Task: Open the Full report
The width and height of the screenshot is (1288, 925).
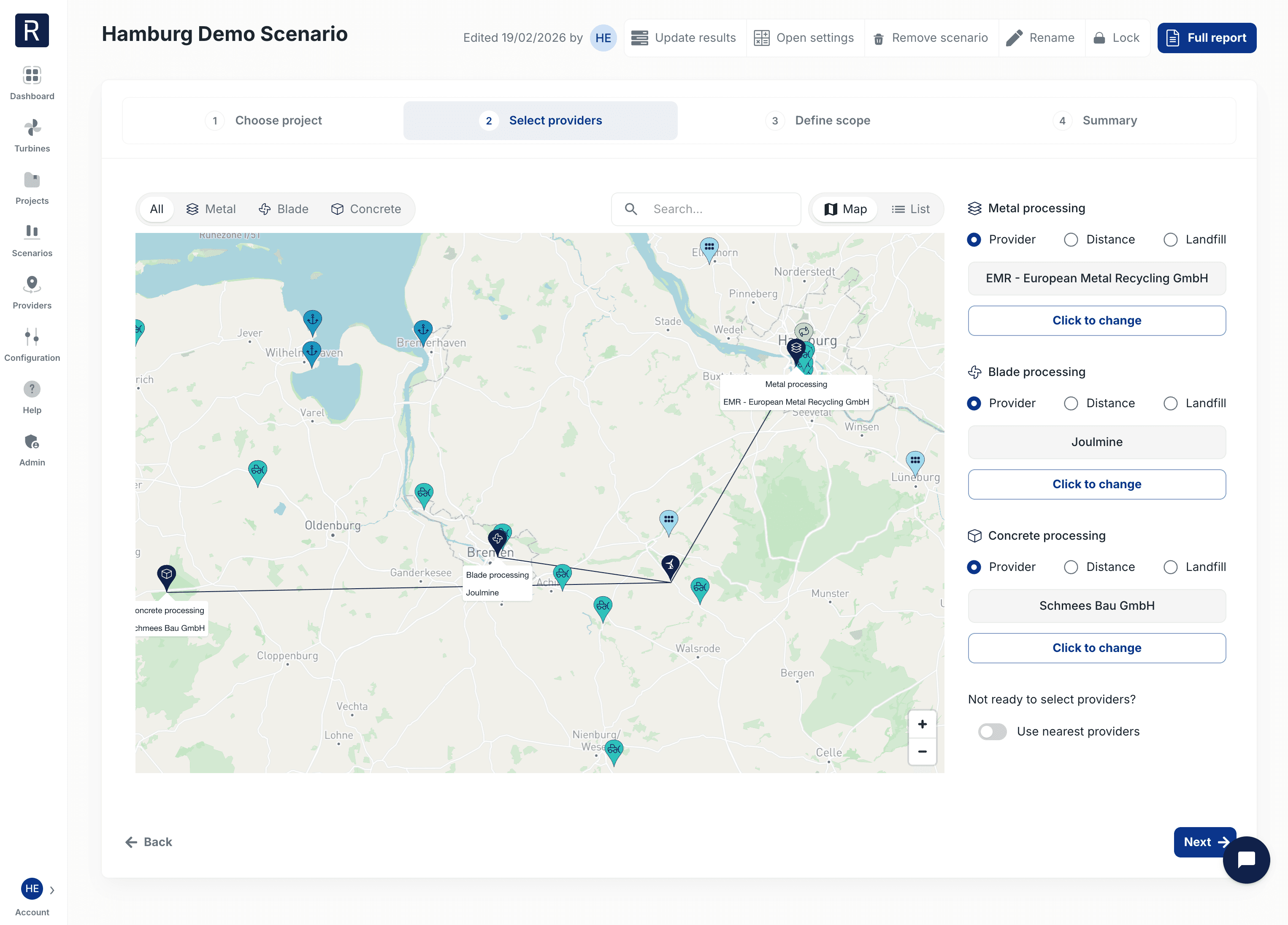Action: [x=1206, y=38]
